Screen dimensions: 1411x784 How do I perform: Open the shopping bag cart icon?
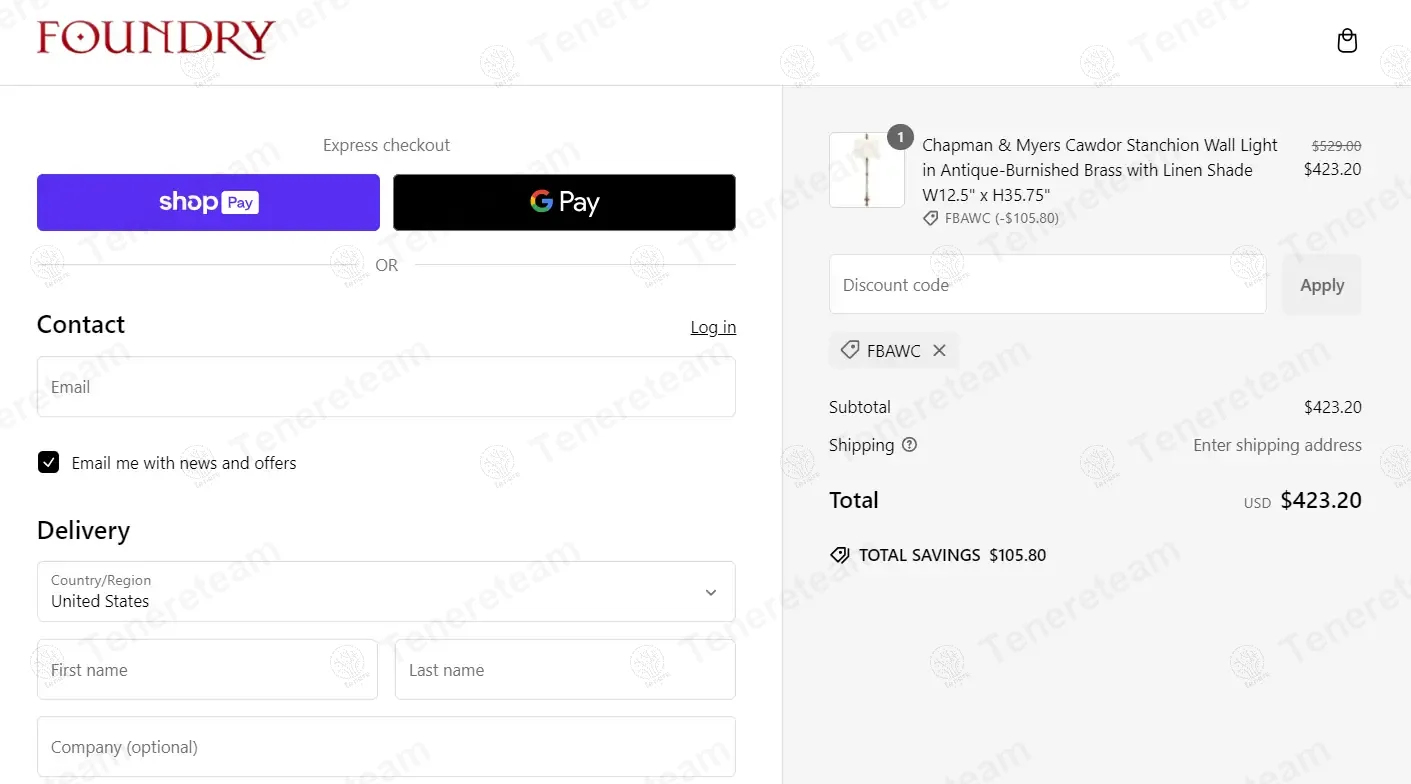tap(1347, 41)
